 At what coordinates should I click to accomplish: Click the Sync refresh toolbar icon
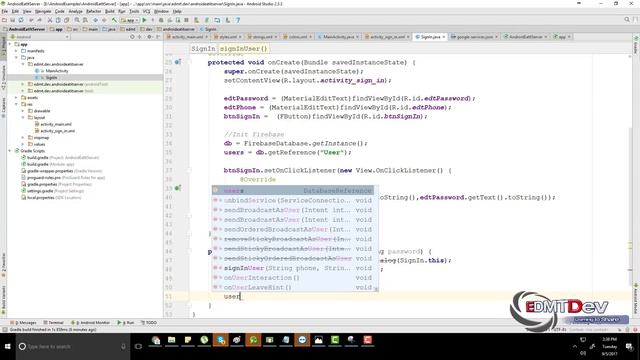click(20, 20)
